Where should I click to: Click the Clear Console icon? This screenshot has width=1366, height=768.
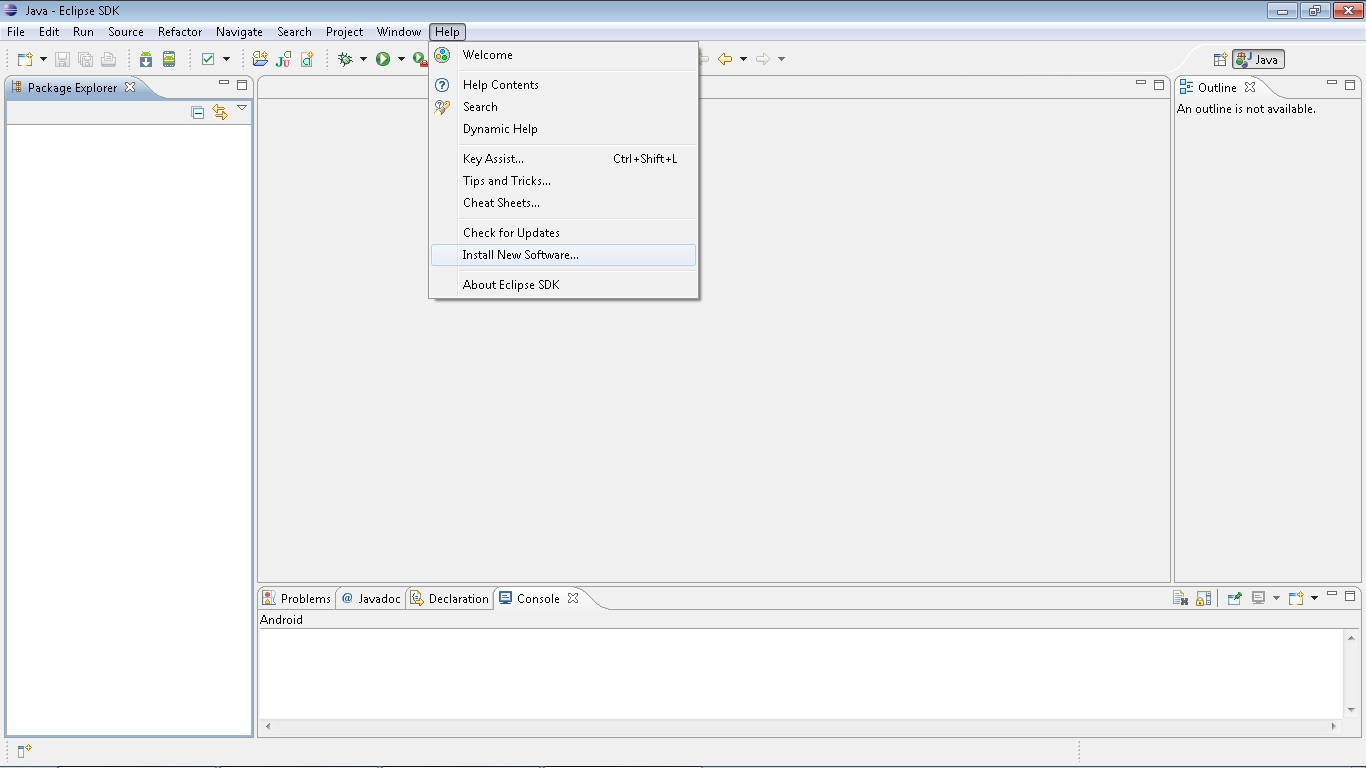point(1181,598)
